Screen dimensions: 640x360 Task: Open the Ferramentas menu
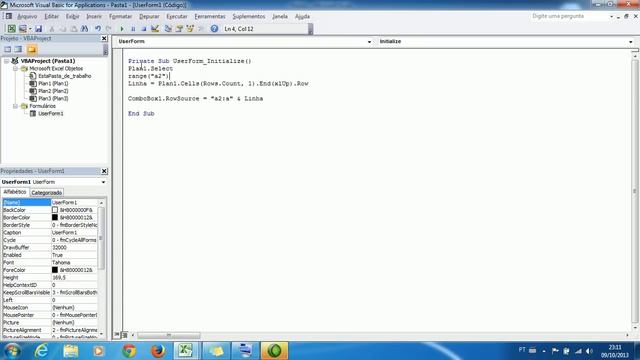(210, 16)
